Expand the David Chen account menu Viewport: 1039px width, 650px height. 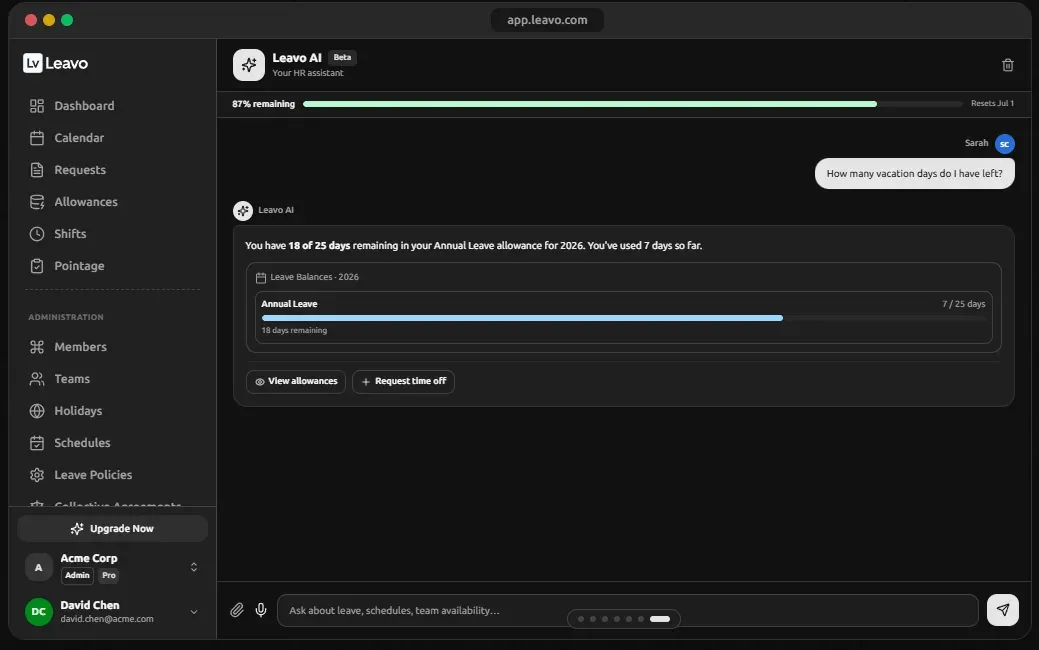pyautogui.click(x=193, y=612)
